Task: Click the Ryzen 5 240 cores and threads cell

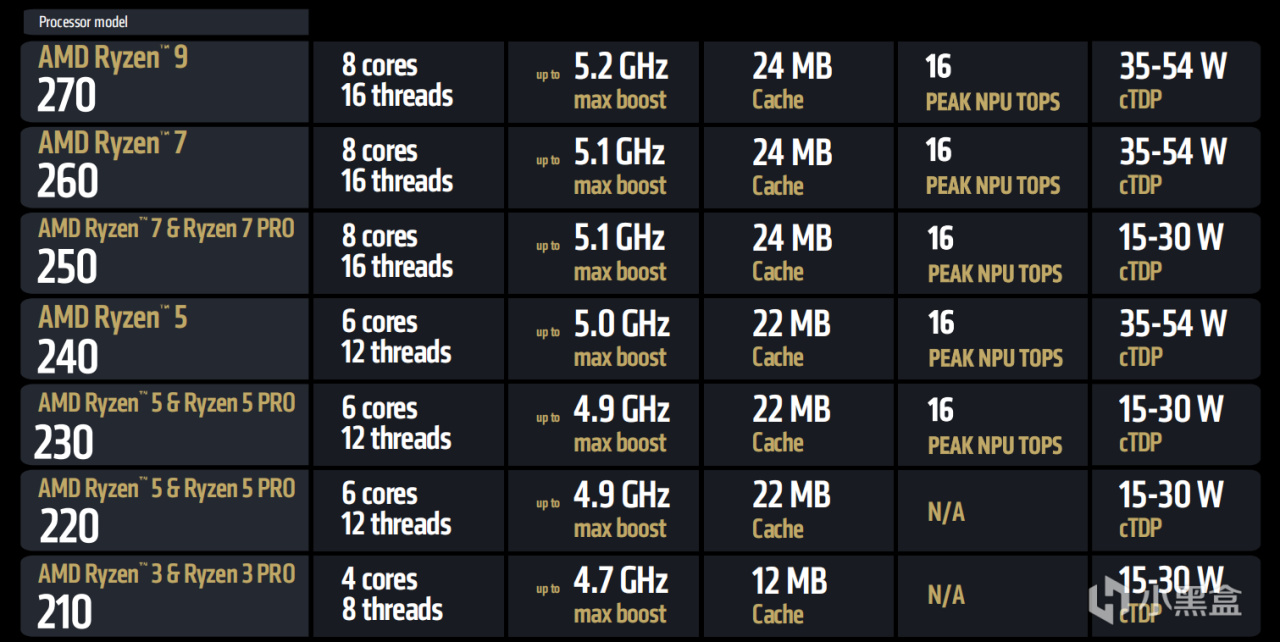Action: point(408,339)
